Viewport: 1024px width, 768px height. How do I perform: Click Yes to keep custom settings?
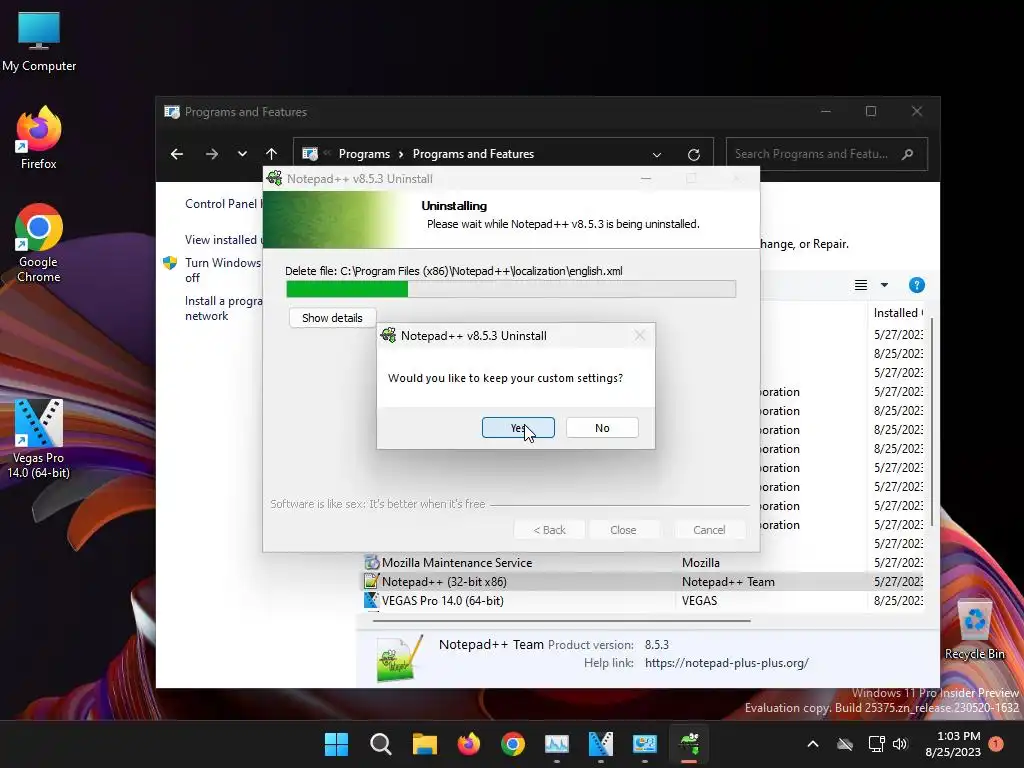click(518, 428)
